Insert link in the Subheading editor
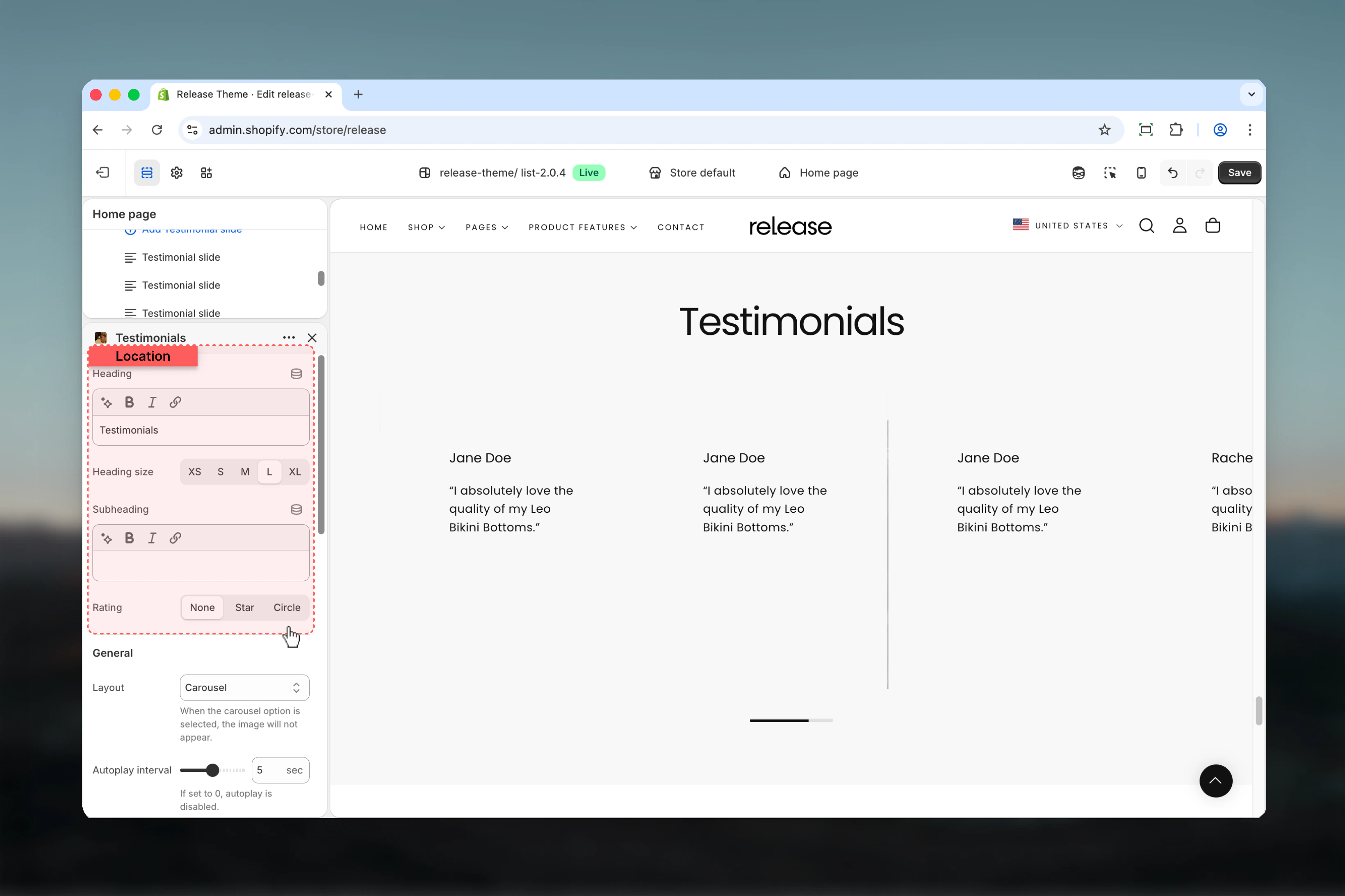This screenshot has height=896, width=1345. click(x=176, y=538)
